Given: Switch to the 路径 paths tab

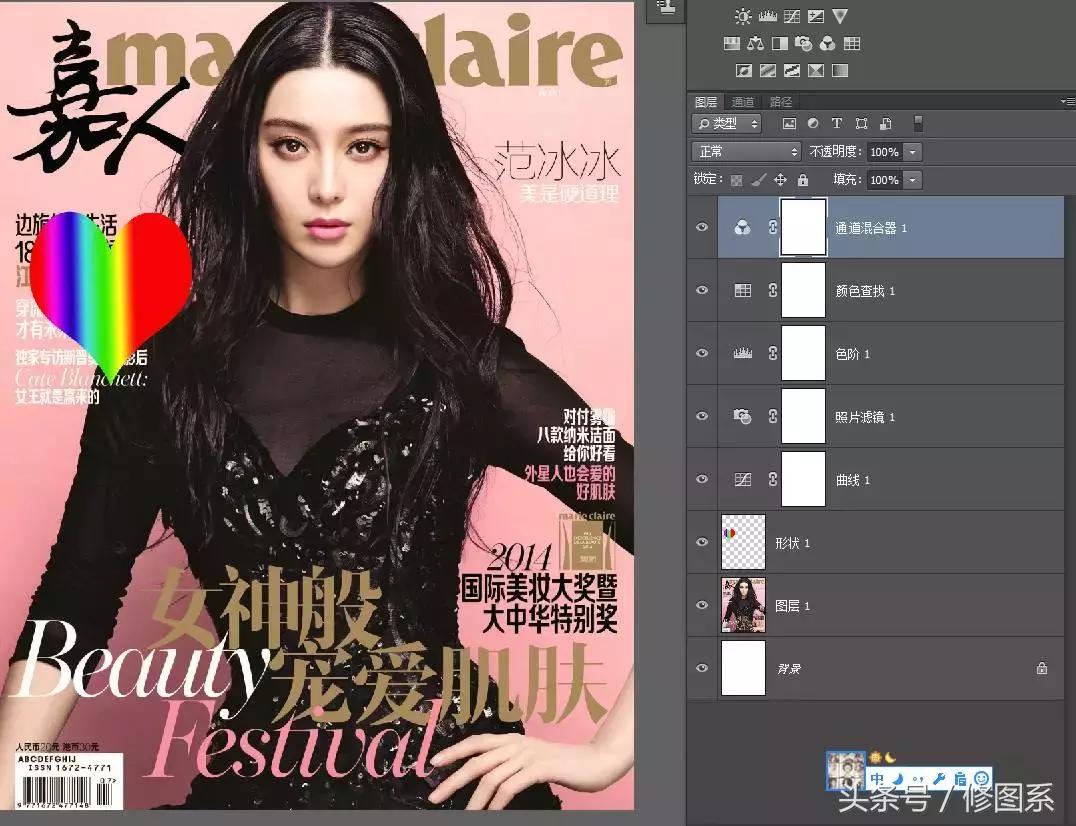Looking at the screenshot, I should tap(779, 101).
